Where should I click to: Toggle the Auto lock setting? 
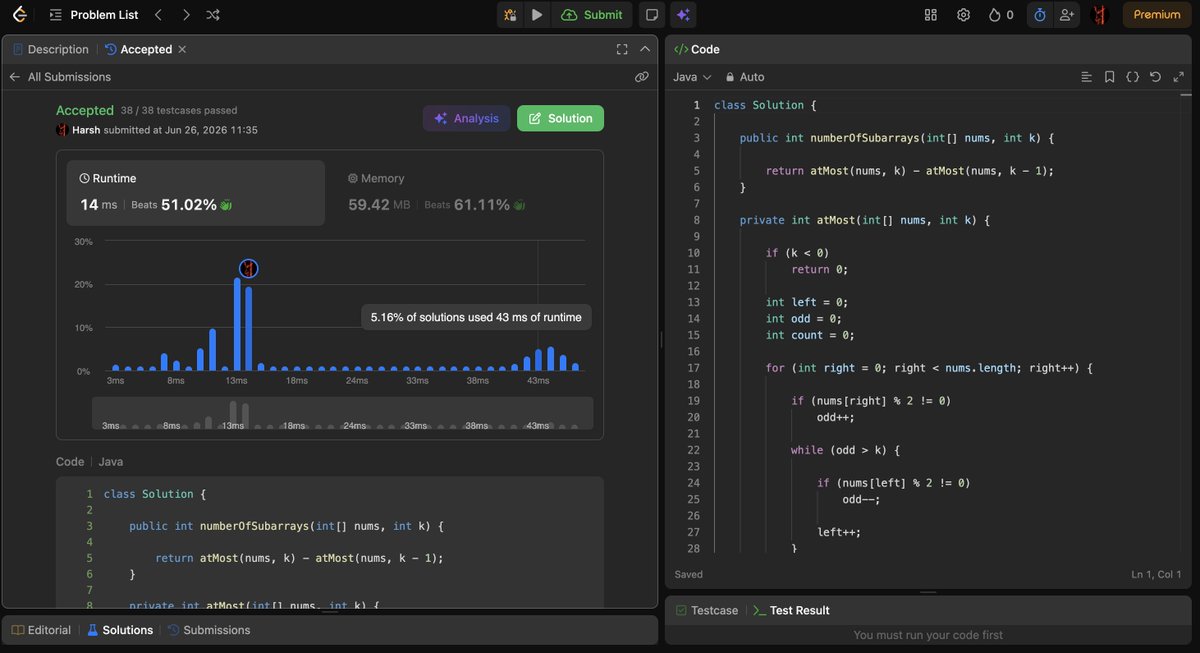[745, 77]
